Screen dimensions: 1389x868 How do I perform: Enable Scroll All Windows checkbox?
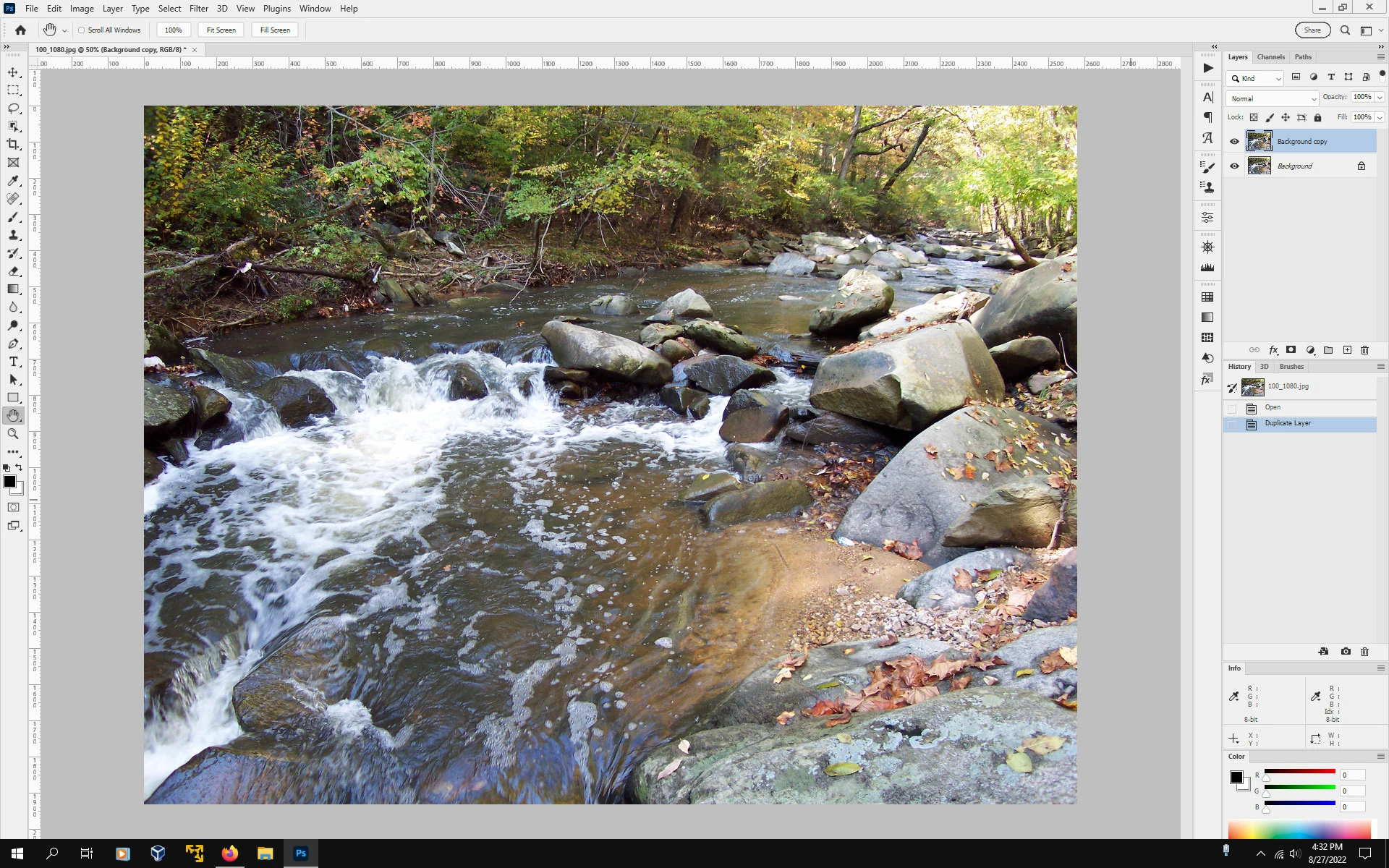pos(82,30)
